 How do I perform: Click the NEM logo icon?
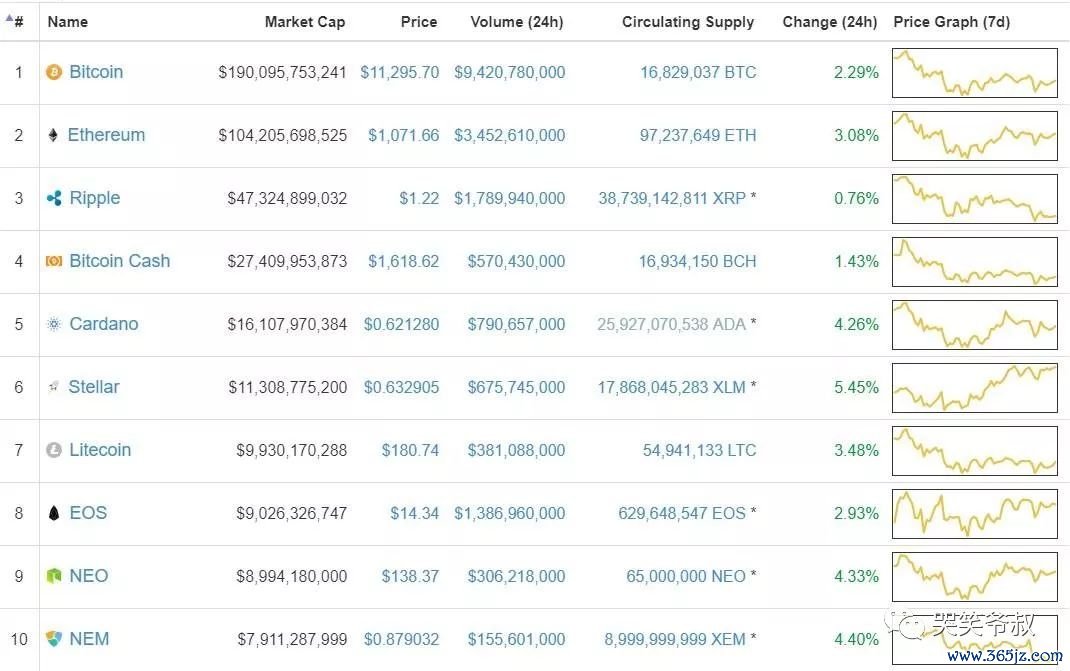coord(54,639)
